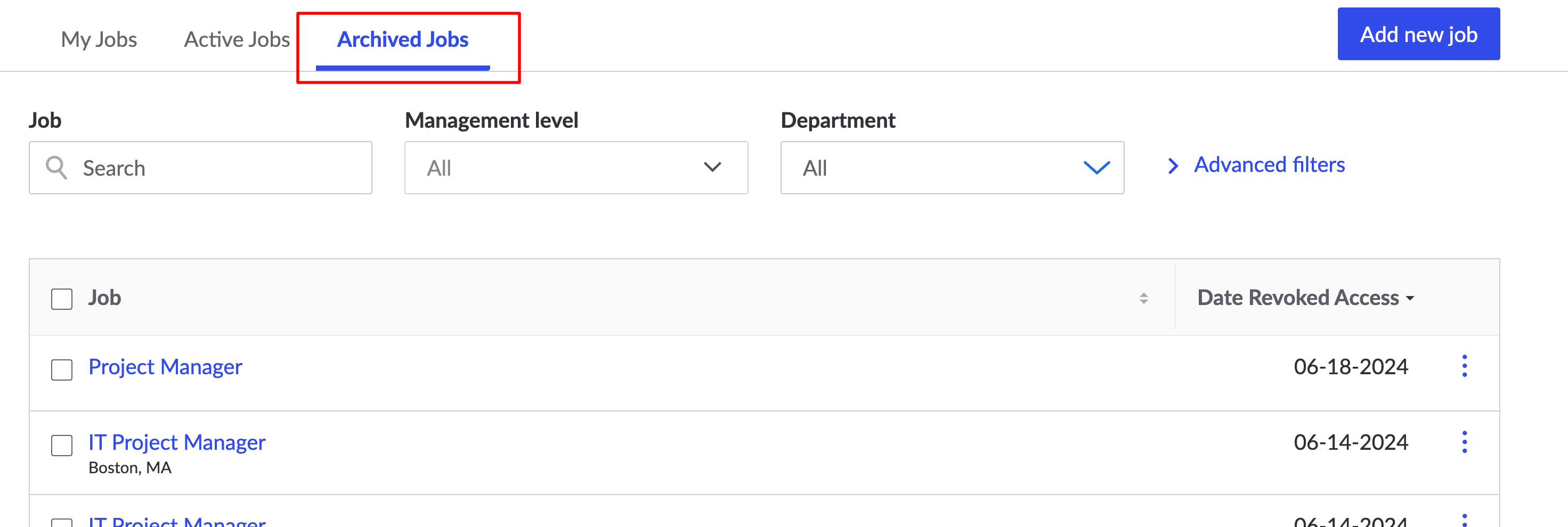1568x527 pixels.
Task: Switch to the My Jobs tab
Action: [x=99, y=39]
